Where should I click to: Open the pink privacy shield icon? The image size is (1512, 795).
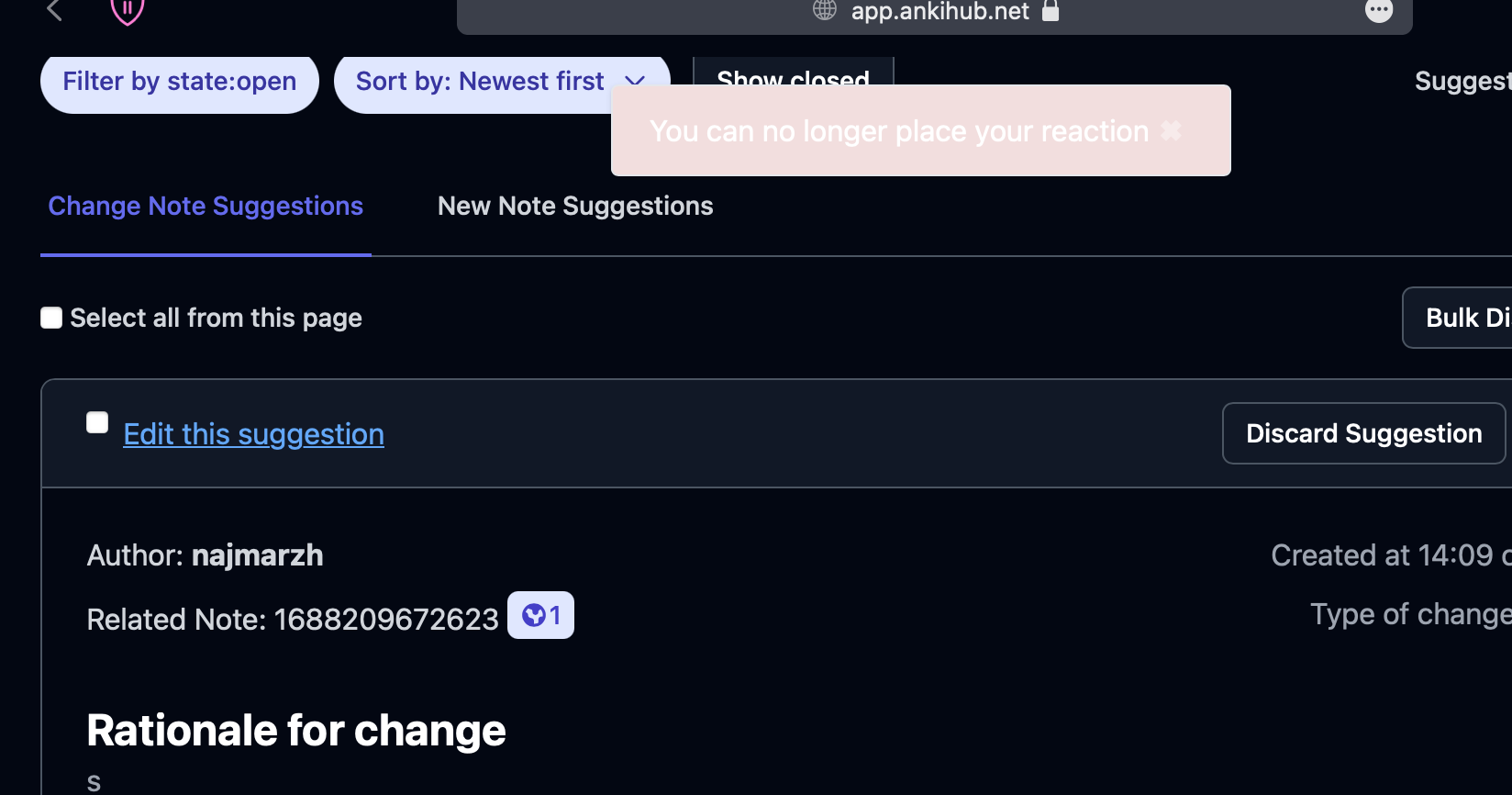(x=128, y=11)
